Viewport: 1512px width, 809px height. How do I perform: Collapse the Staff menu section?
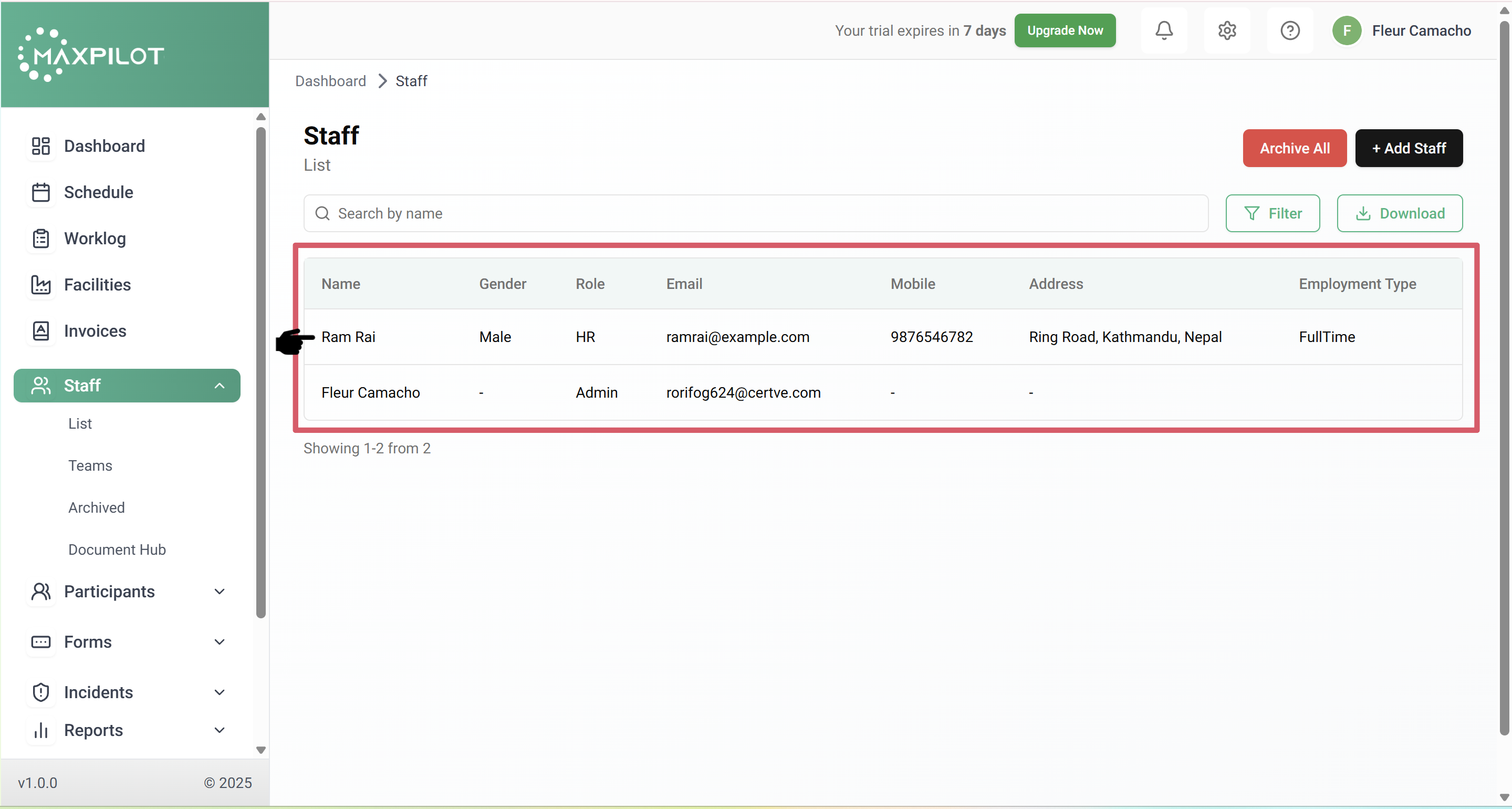[x=220, y=386]
